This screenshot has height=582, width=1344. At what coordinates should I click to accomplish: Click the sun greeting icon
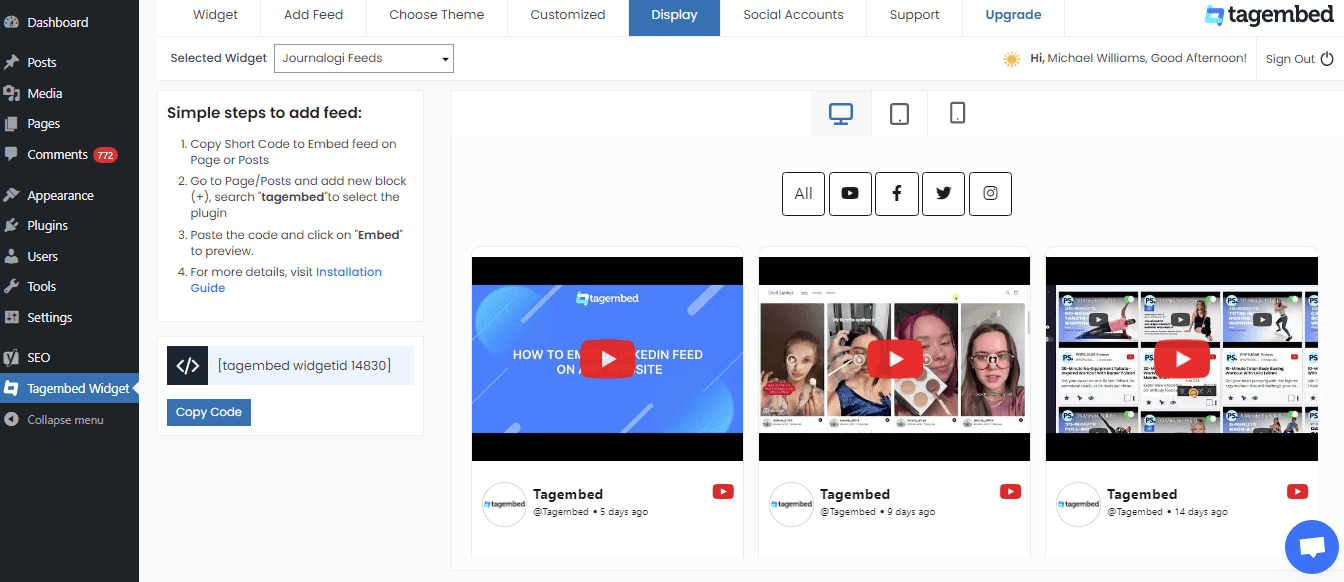coord(1012,59)
